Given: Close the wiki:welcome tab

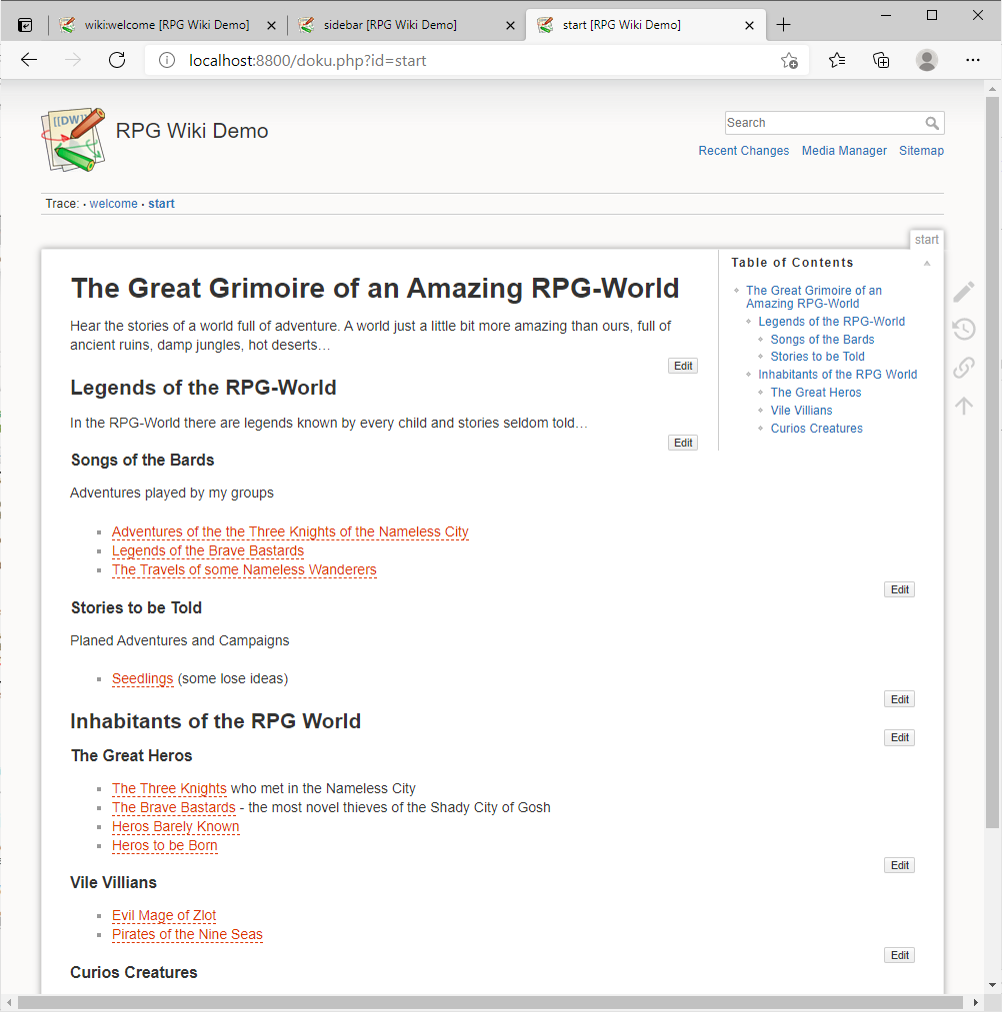Looking at the screenshot, I should 272,25.
